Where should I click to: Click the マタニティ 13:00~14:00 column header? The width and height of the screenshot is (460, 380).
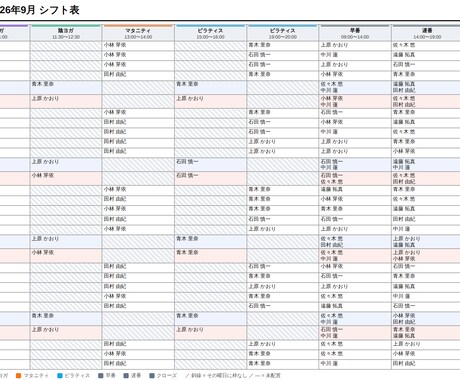[x=138, y=33]
